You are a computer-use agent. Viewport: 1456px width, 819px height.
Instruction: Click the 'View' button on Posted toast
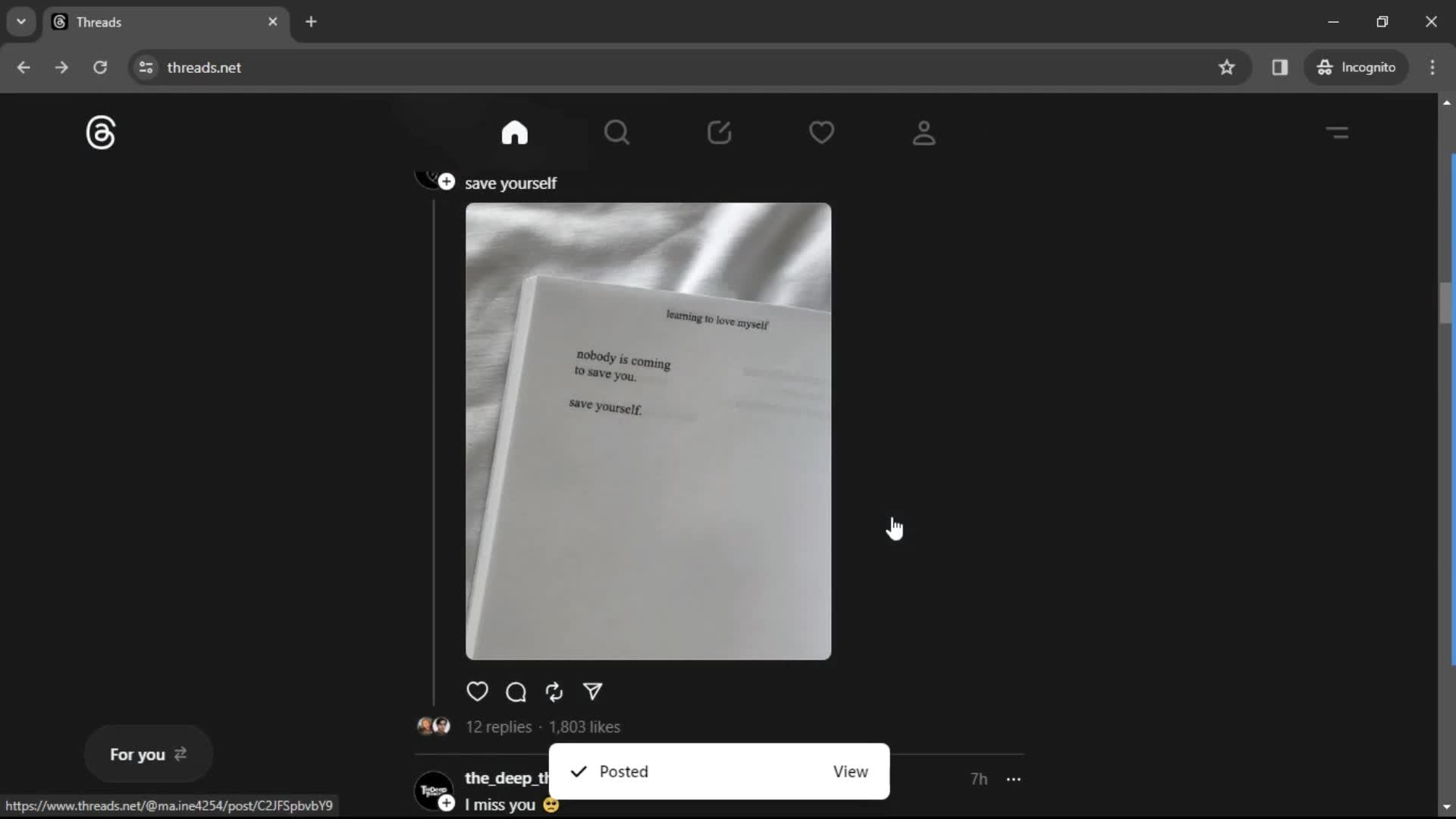[x=850, y=771]
